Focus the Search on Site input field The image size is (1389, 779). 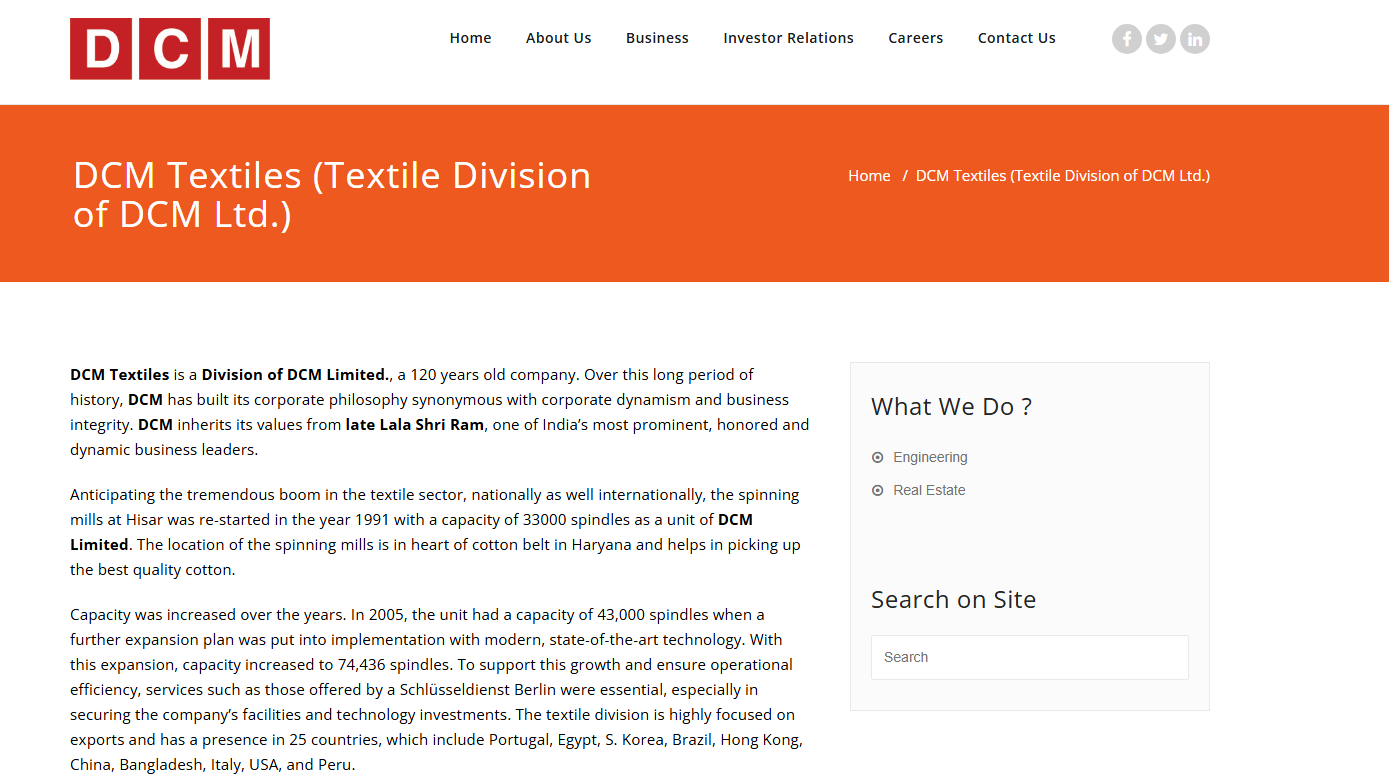[1029, 657]
